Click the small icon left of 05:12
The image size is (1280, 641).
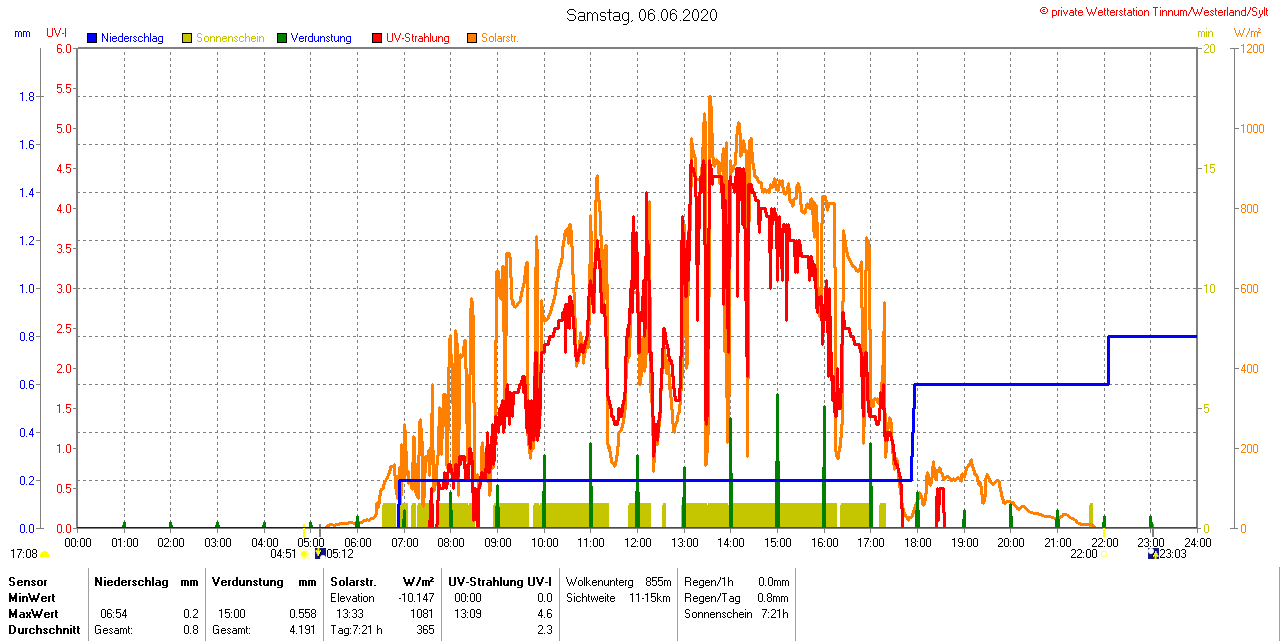pos(319,552)
